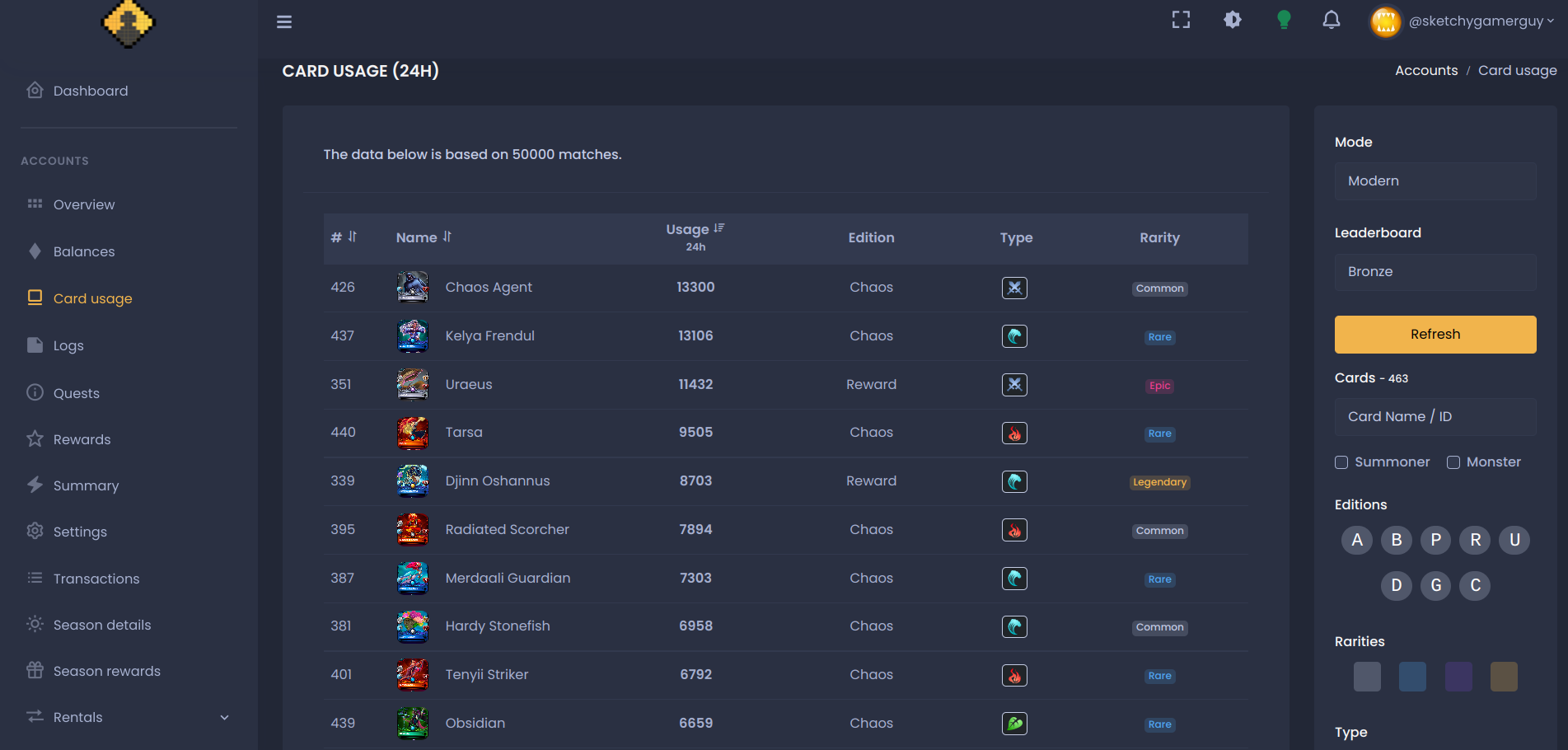Image resolution: width=1568 pixels, height=750 pixels.
Task: Toggle the hamburger sidebar menu
Action: click(284, 21)
